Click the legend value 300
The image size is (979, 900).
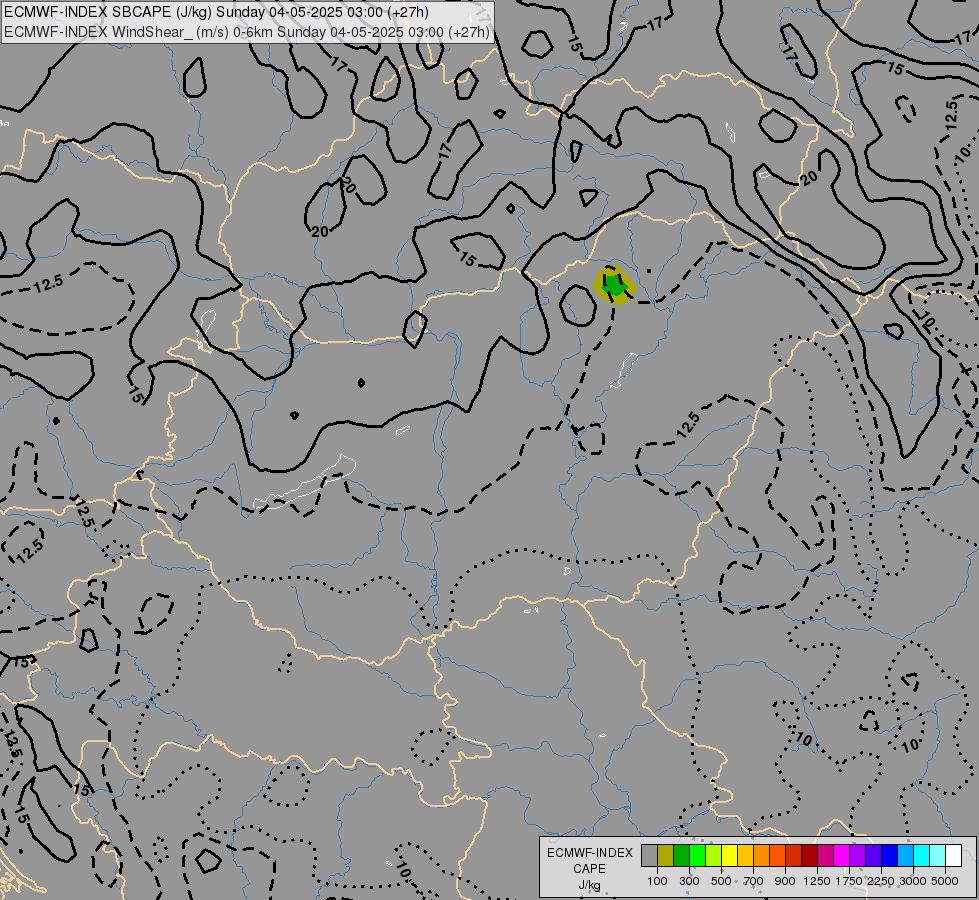689,881
